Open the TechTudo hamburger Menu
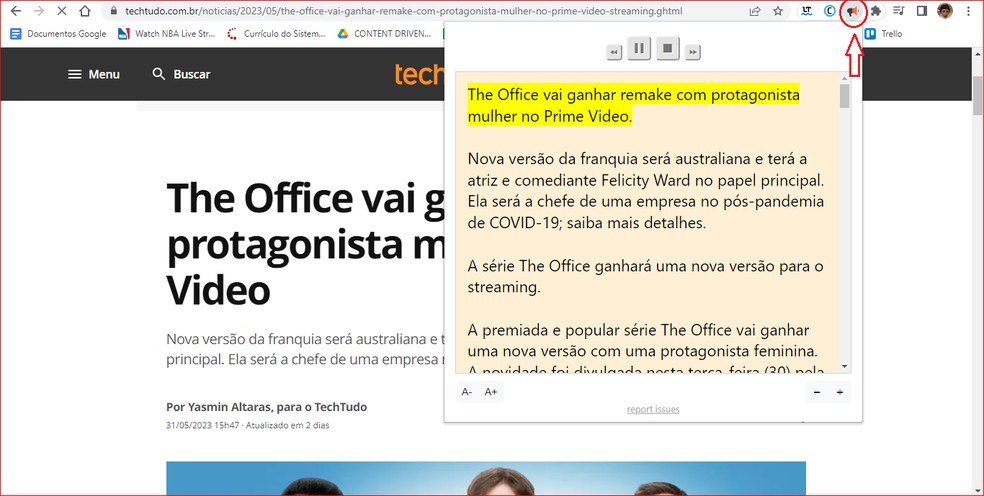 point(94,74)
